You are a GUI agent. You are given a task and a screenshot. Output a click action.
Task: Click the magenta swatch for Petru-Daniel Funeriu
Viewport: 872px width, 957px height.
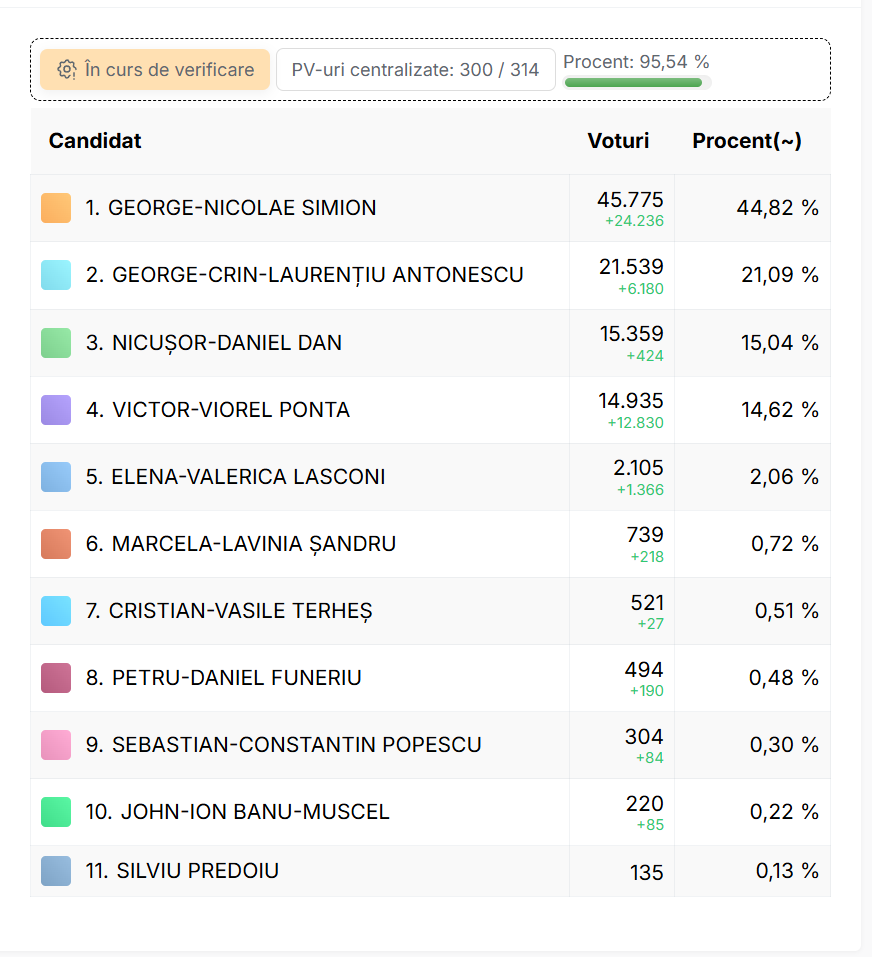pyautogui.click(x=56, y=678)
